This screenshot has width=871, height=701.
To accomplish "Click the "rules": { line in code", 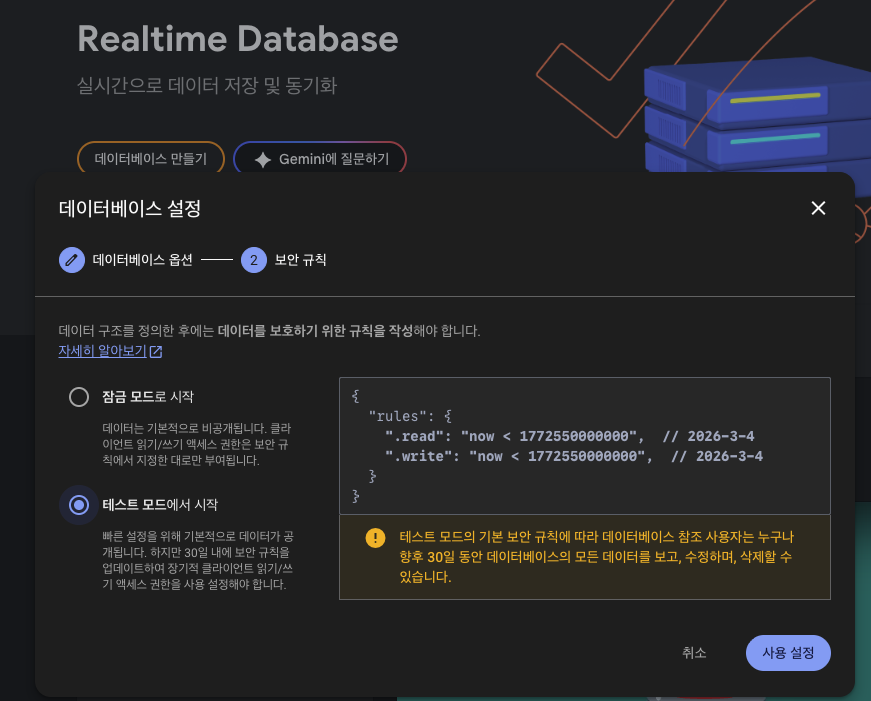I will tap(410, 416).
